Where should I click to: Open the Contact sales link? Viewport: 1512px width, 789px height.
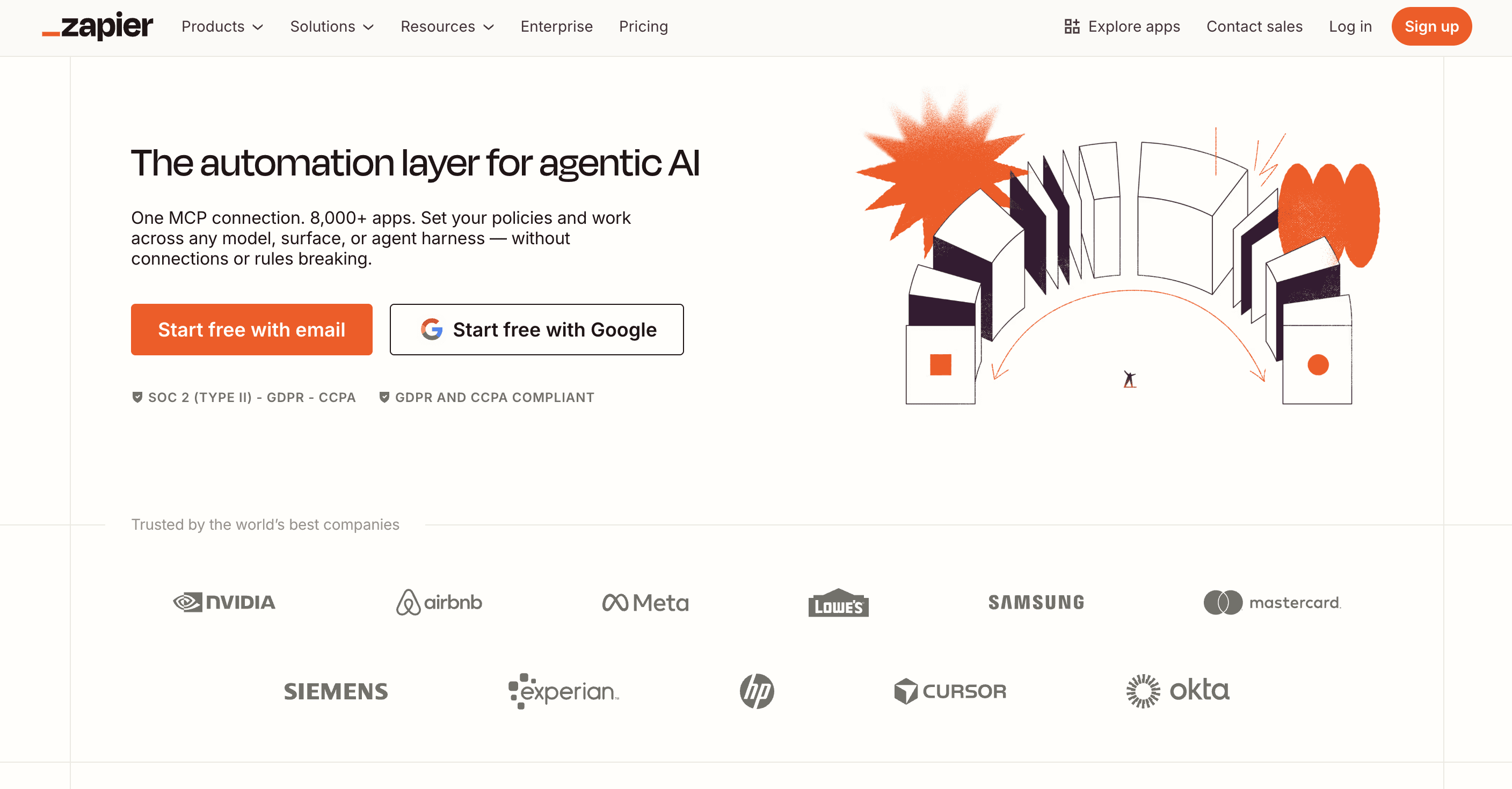(x=1254, y=26)
